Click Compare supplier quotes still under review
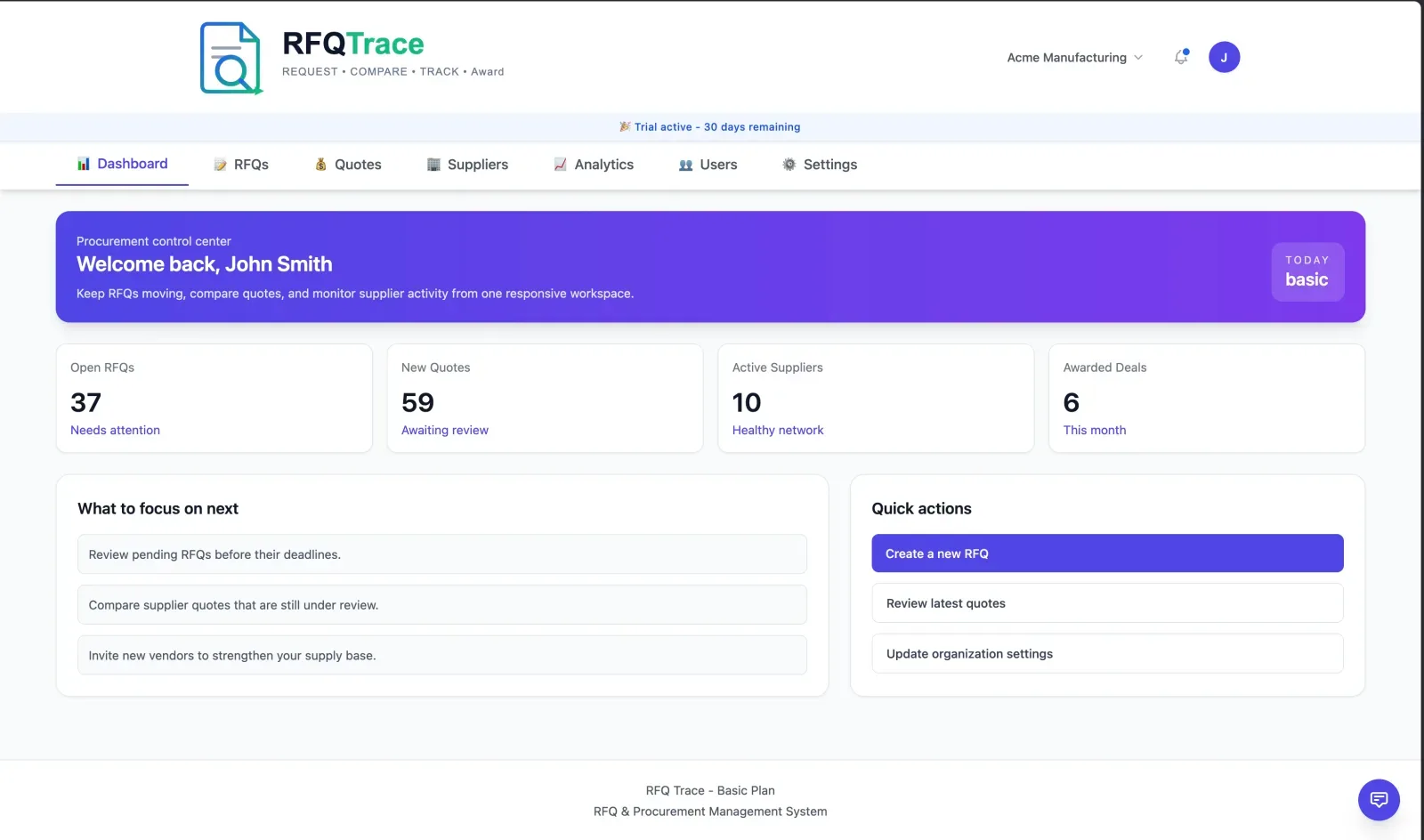 (442, 605)
